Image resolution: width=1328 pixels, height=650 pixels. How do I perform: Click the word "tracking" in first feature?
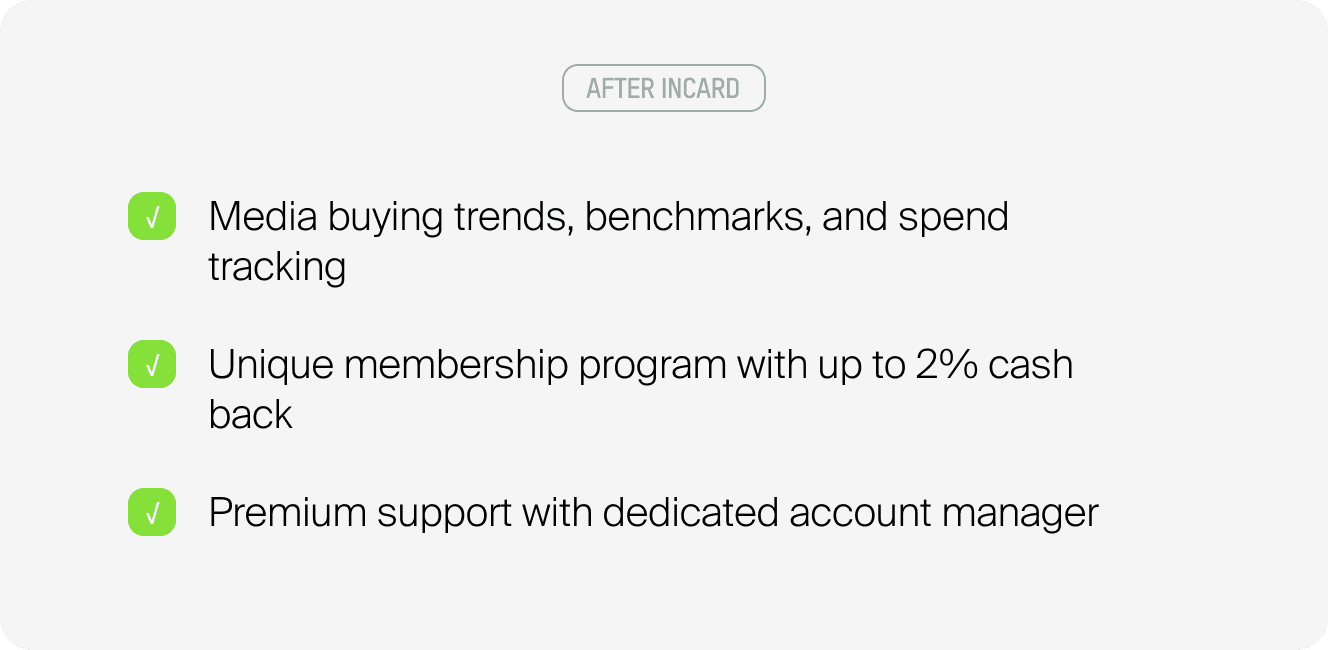(277, 268)
